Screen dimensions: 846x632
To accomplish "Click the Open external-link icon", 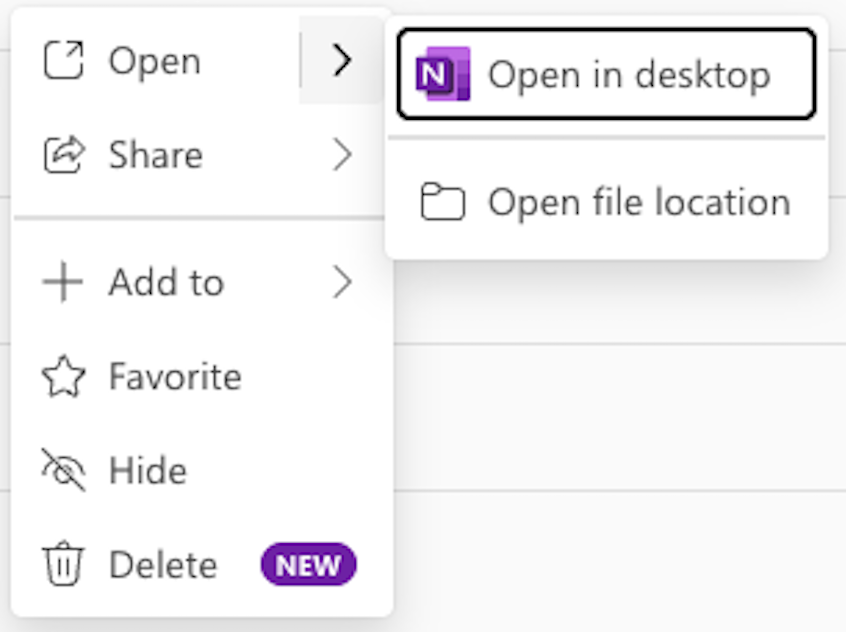I will coord(64,60).
